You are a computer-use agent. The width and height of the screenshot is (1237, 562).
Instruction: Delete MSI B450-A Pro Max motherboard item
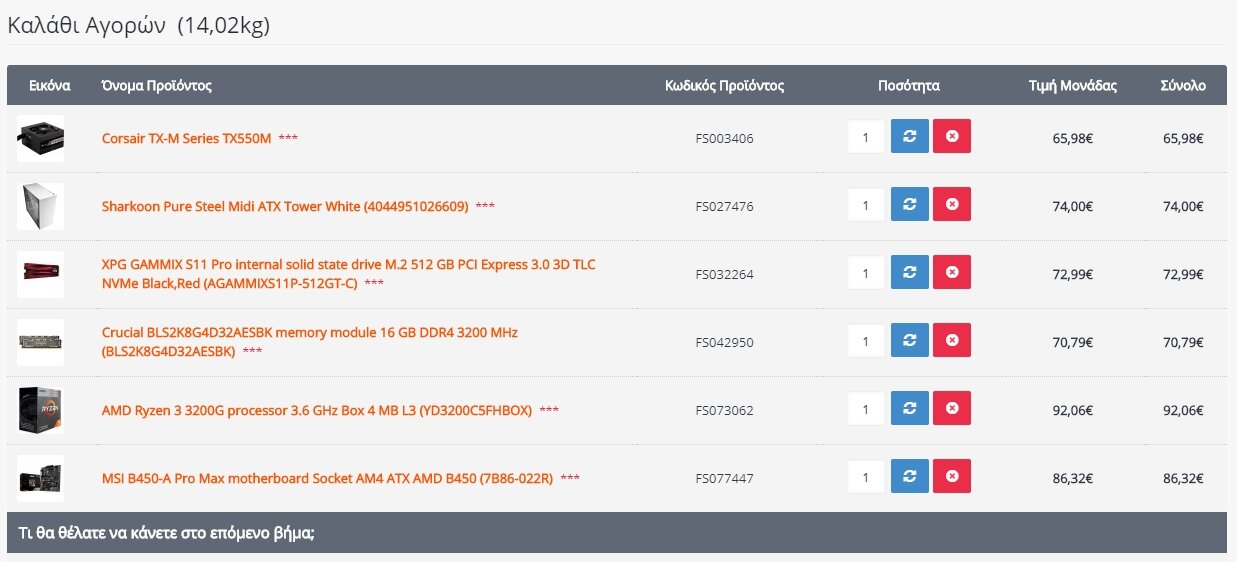pyautogui.click(x=952, y=478)
